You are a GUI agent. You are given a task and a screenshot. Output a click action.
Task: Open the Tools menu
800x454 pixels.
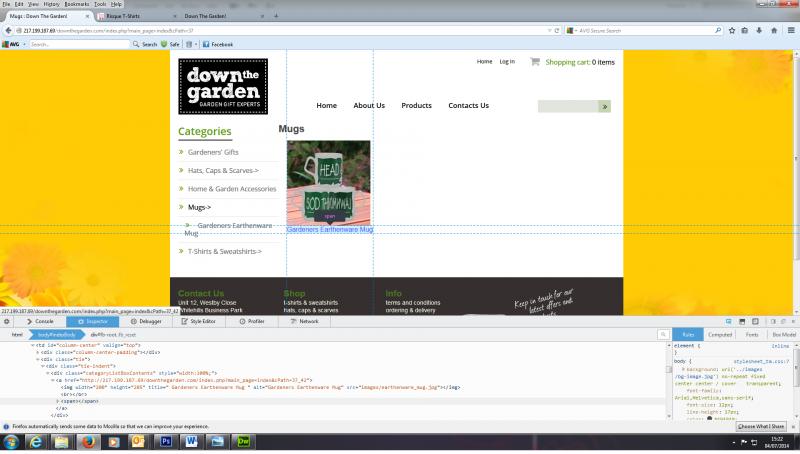pos(100,4)
